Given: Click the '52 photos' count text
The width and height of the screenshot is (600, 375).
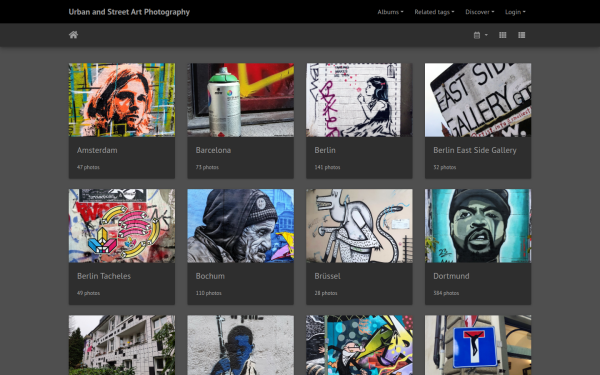Looking at the screenshot, I should point(445,167).
